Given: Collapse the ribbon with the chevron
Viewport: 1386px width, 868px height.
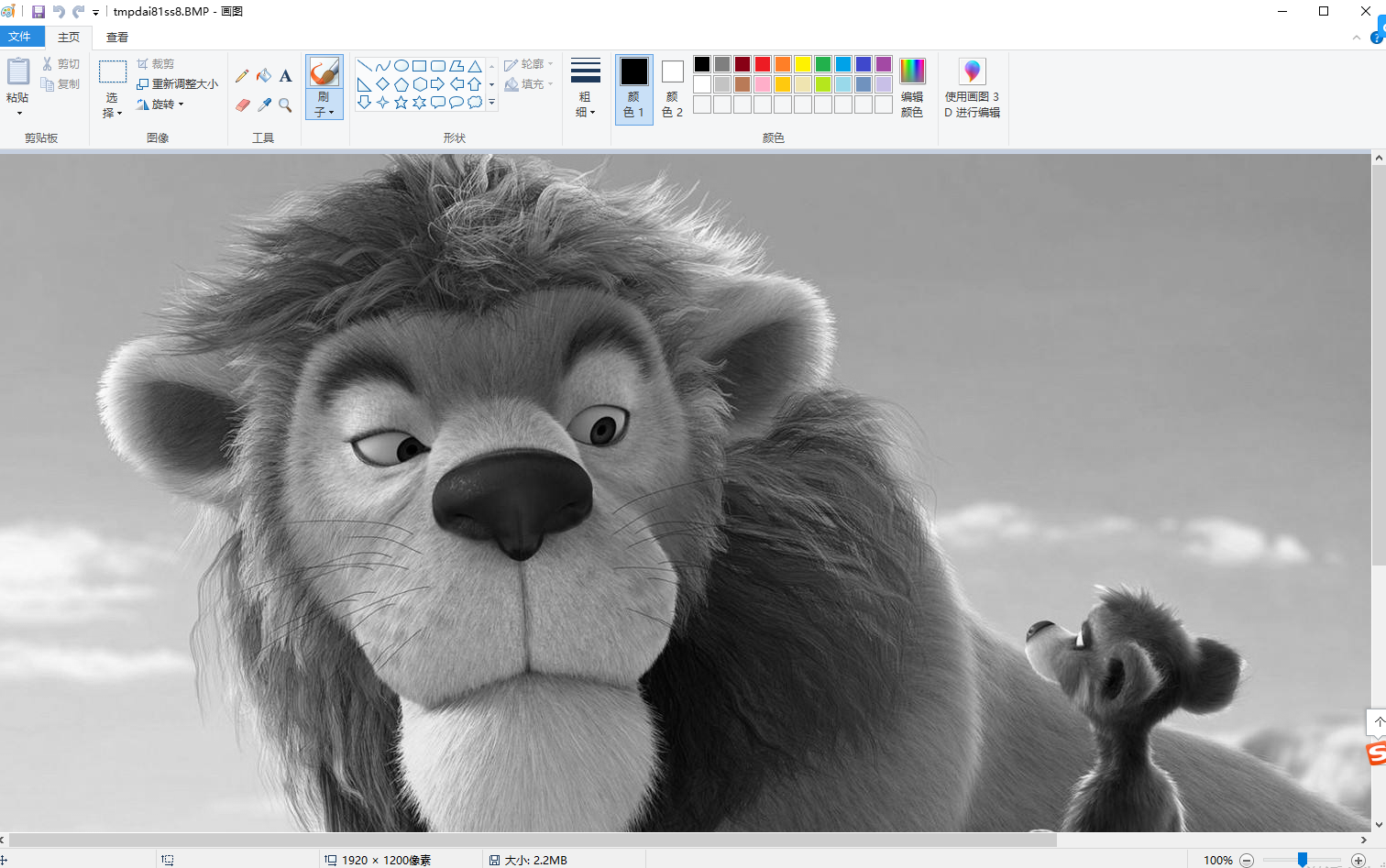Looking at the screenshot, I should coord(1357,38).
